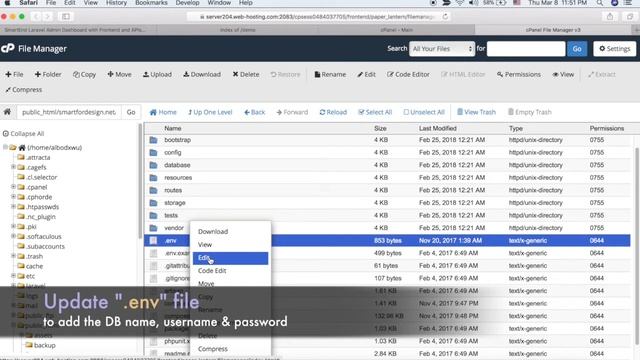Screen dimensions: 640x360
Task: Switch to the Index of /demo tab
Action: 238,30
